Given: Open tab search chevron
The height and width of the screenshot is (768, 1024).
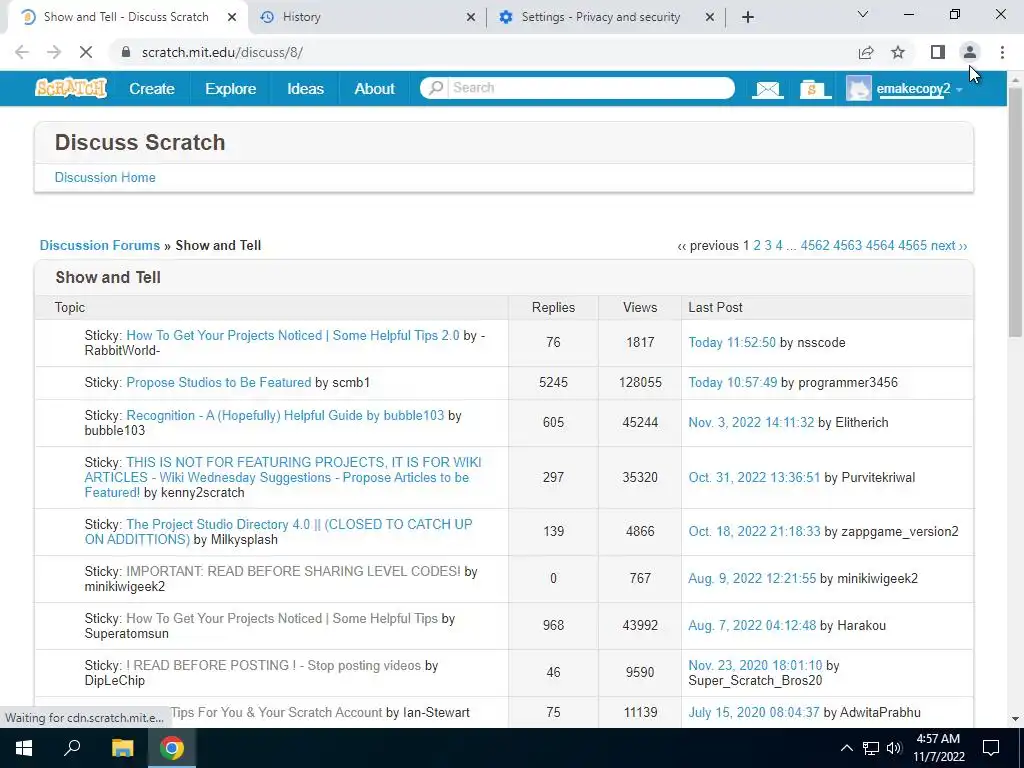Looking at the screenshot, I should pos(863,14).
